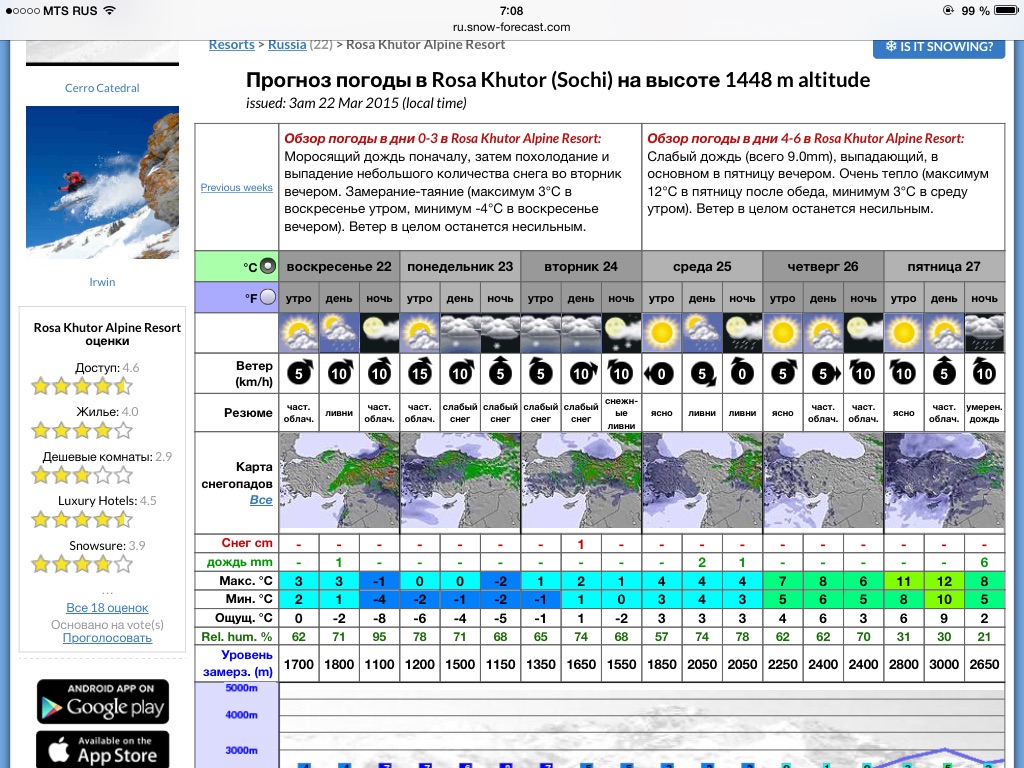Tap the 7:08 clock in status bar
Viewport: 1024px width, 768px height.
511,10
